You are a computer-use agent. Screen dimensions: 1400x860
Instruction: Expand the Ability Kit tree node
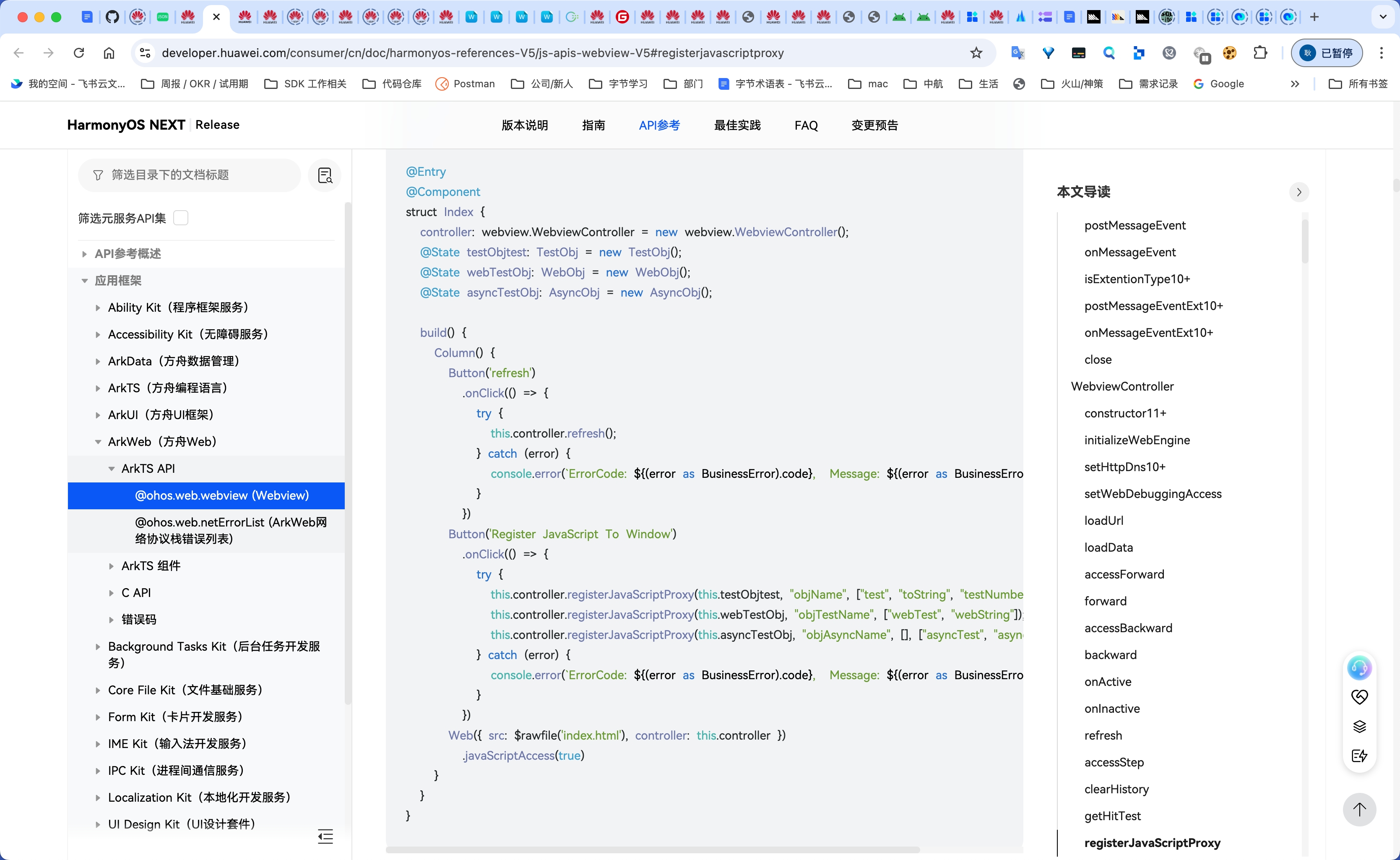click(x=98, y=308)
